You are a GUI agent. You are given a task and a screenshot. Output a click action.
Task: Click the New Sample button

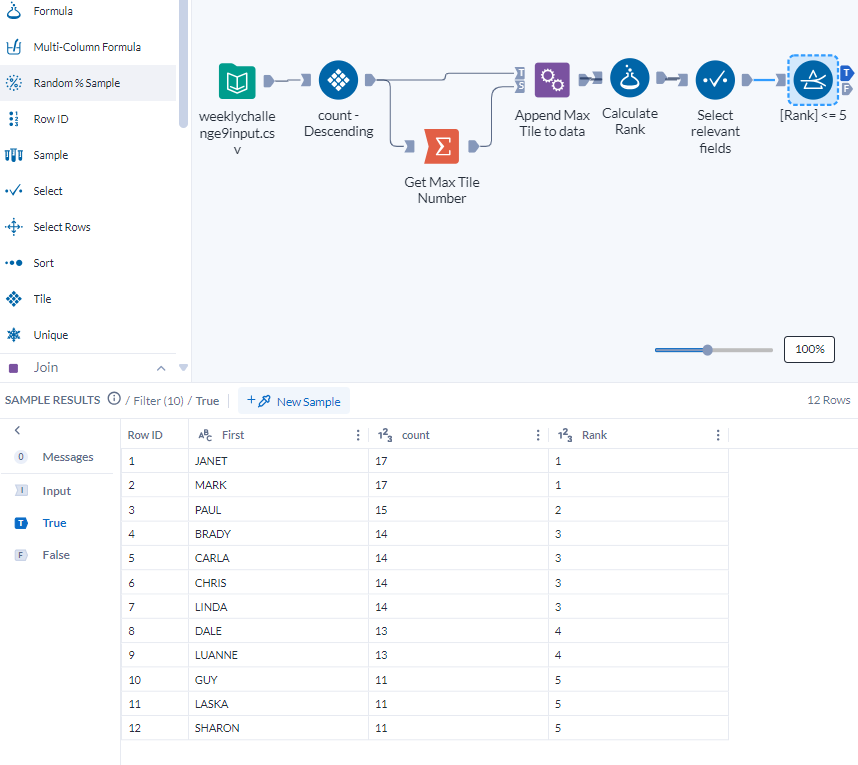click(294, 400)
